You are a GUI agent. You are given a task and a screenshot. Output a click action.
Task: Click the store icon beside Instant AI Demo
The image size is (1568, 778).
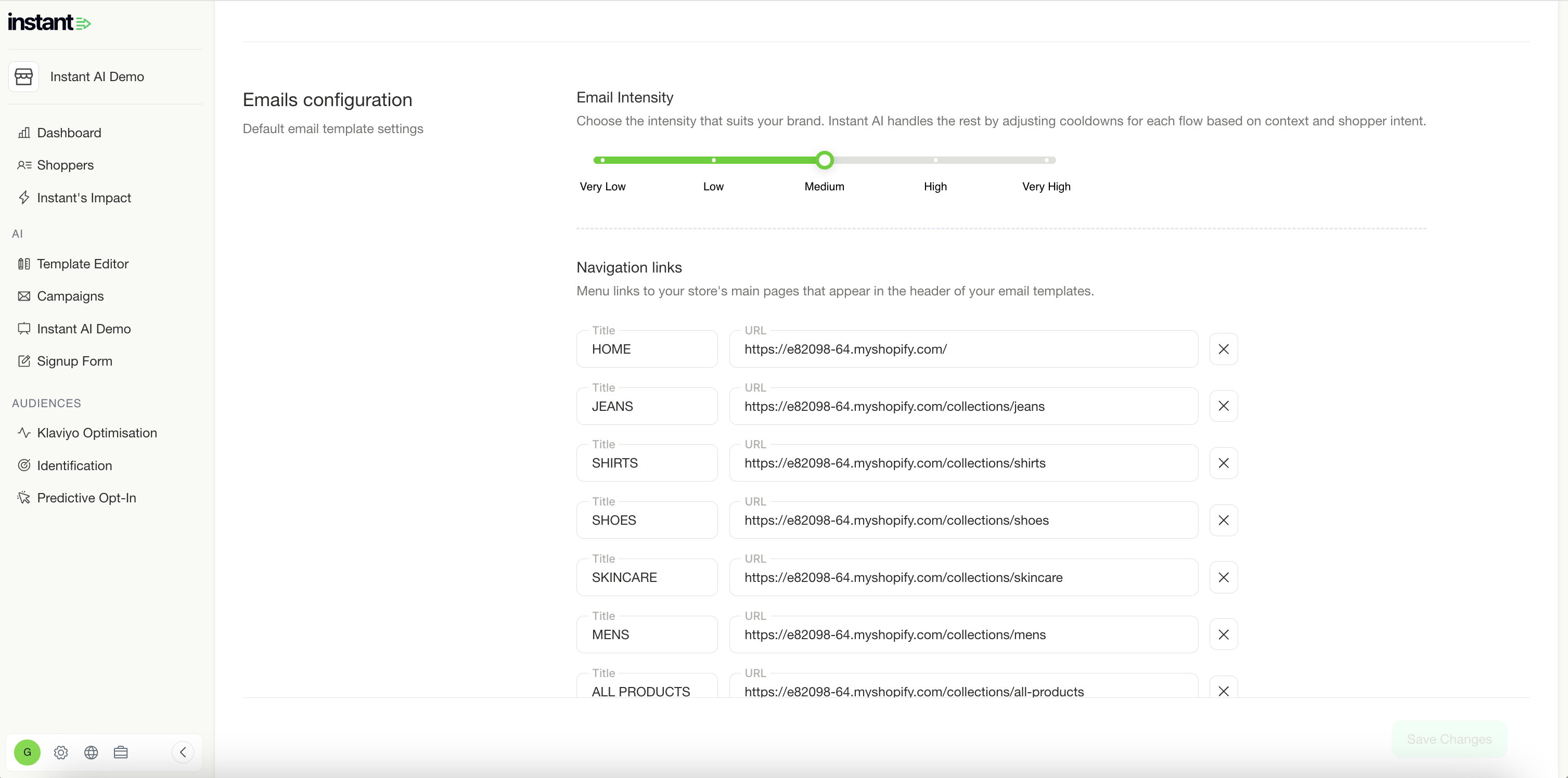pyautogui.click(x=24, y=76)
